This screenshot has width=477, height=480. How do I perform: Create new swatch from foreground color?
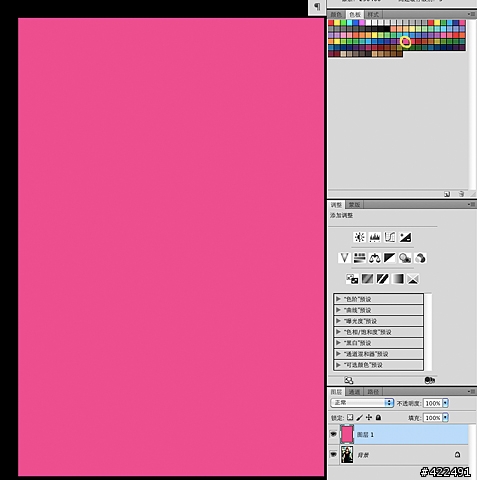coord(447,194)
